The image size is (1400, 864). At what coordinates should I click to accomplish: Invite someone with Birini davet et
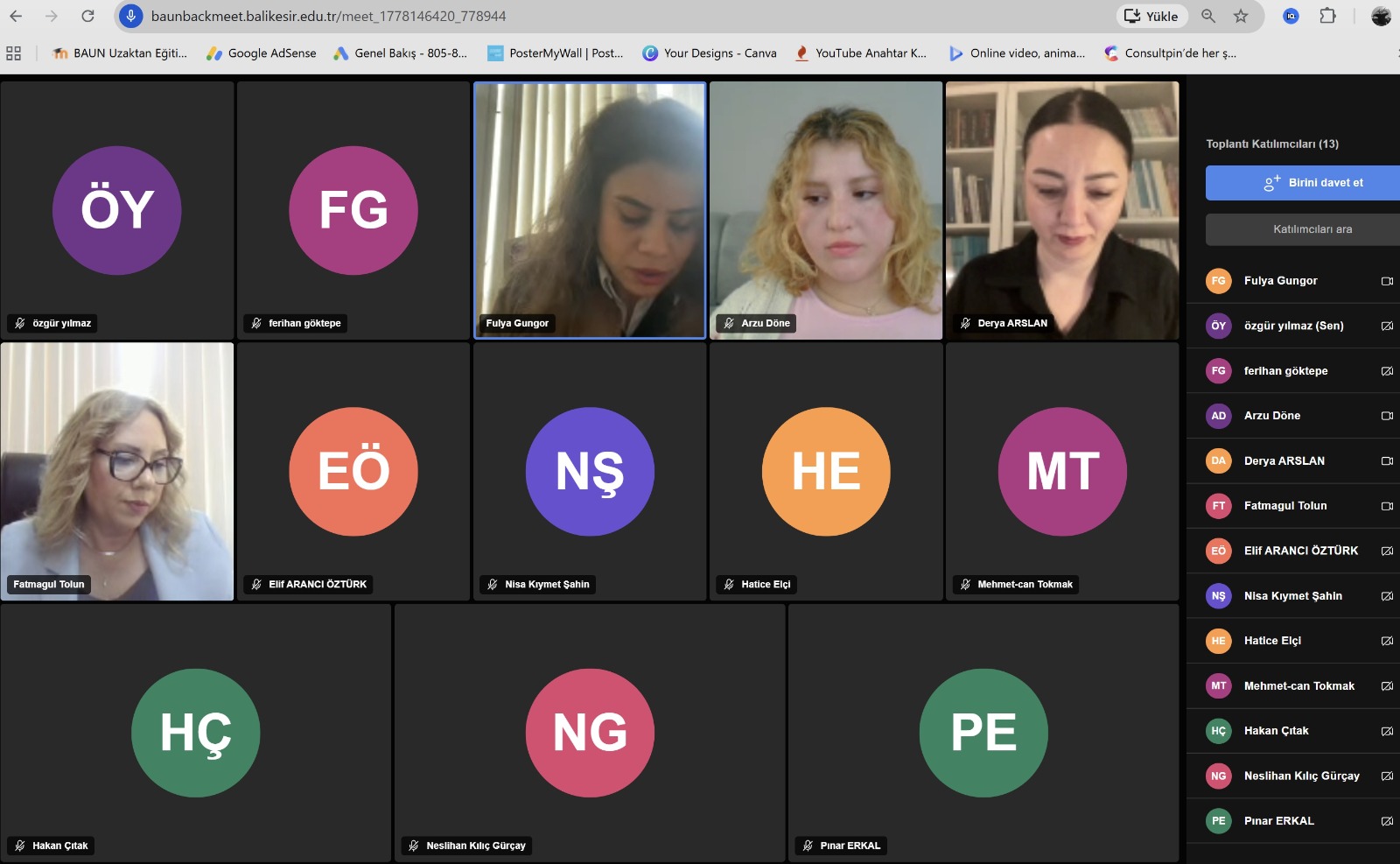1303,183
